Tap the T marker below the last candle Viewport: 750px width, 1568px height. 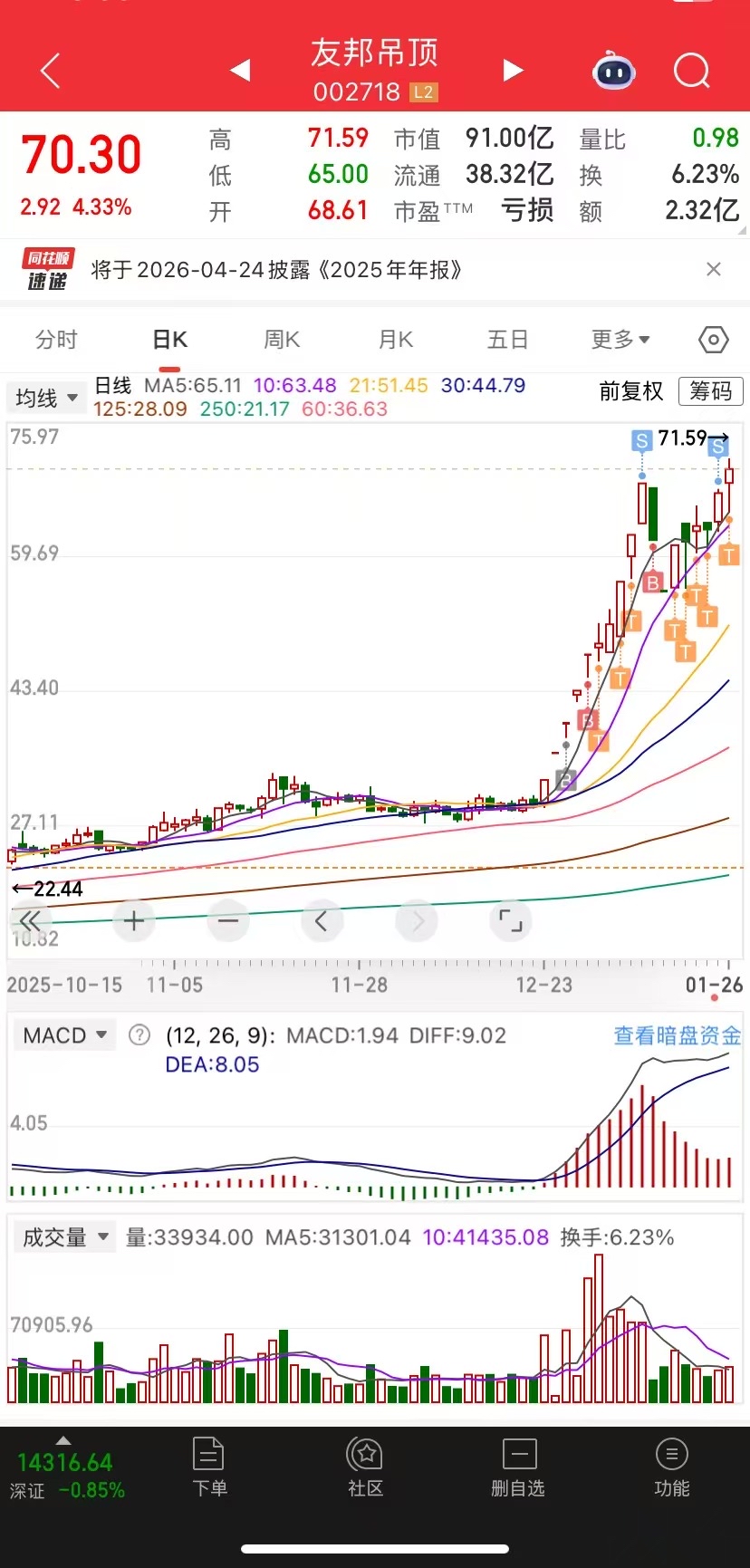[729, 555]
